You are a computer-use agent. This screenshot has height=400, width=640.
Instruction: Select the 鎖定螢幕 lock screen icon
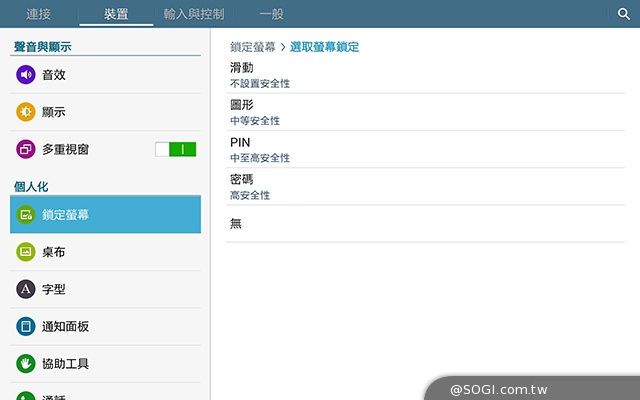(26, 214)
